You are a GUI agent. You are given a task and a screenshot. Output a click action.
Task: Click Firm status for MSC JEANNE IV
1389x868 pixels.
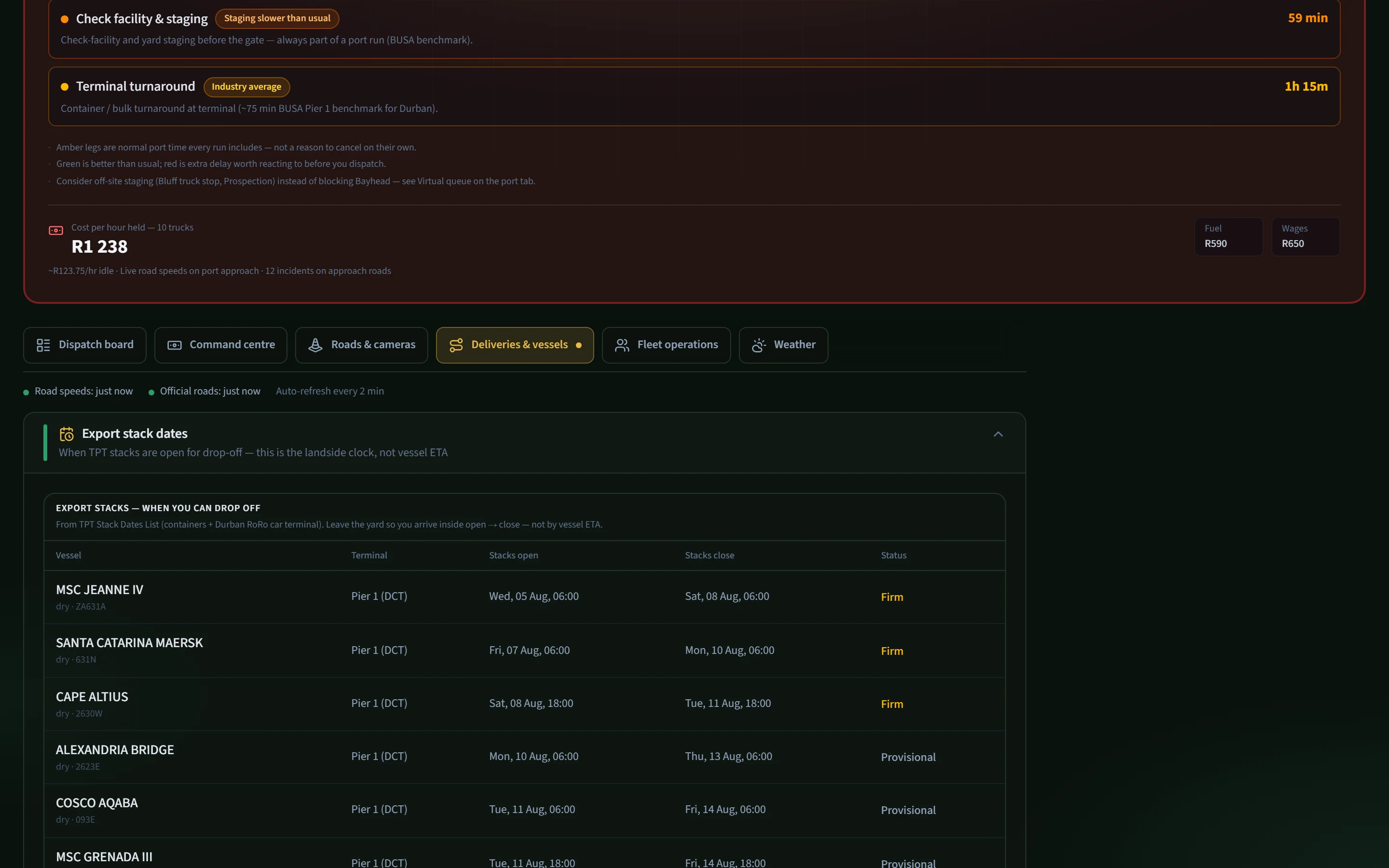pyautogui.click(x=892, y=597)
